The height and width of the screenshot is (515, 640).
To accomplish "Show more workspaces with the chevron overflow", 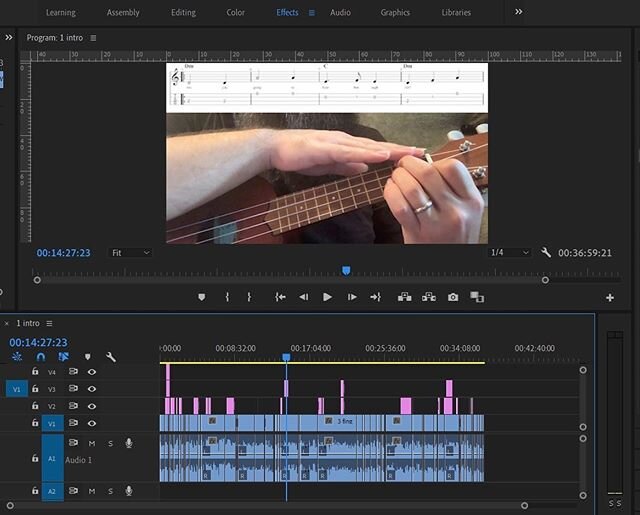I will click(518, 12).
